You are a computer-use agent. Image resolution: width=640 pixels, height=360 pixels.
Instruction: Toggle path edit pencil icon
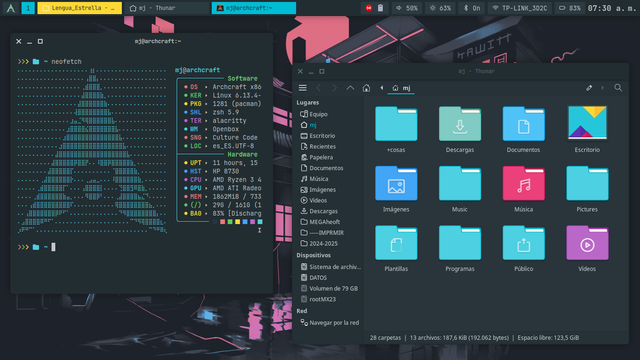(589, 88)
